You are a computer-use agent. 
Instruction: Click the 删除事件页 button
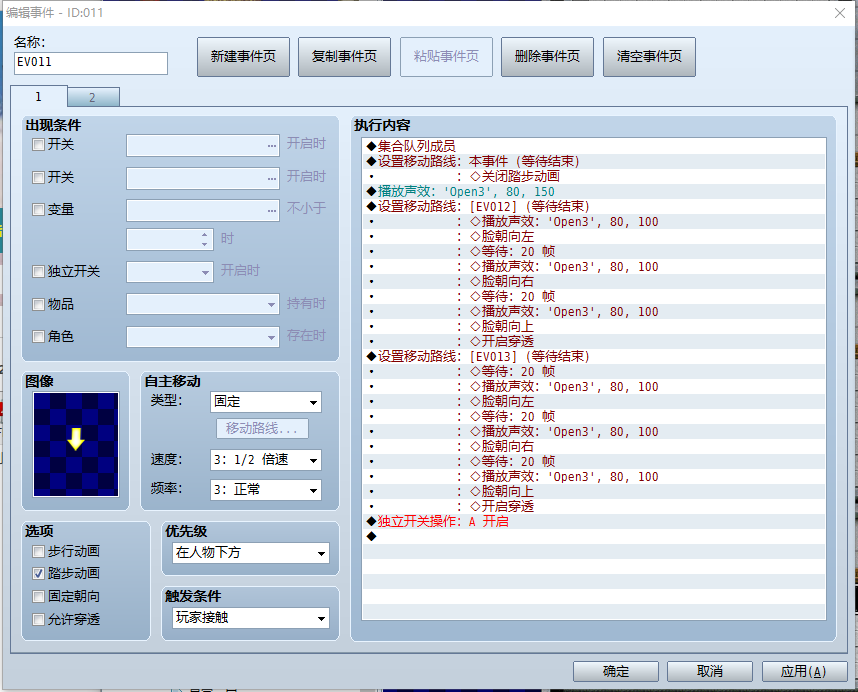(x=547, y=56)
